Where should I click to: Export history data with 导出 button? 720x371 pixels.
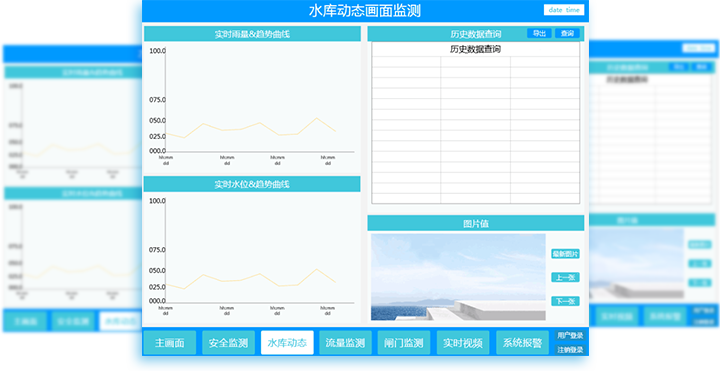[539, 33]
